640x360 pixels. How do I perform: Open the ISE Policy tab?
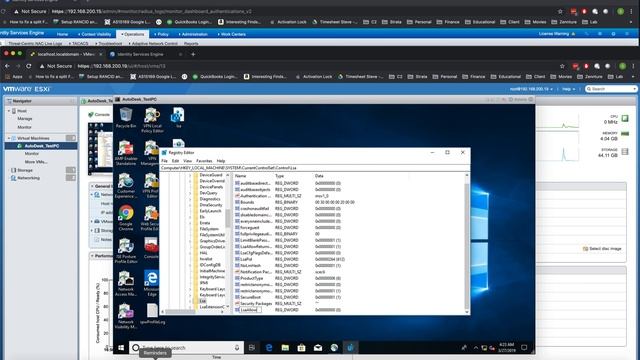coord(161,34)
